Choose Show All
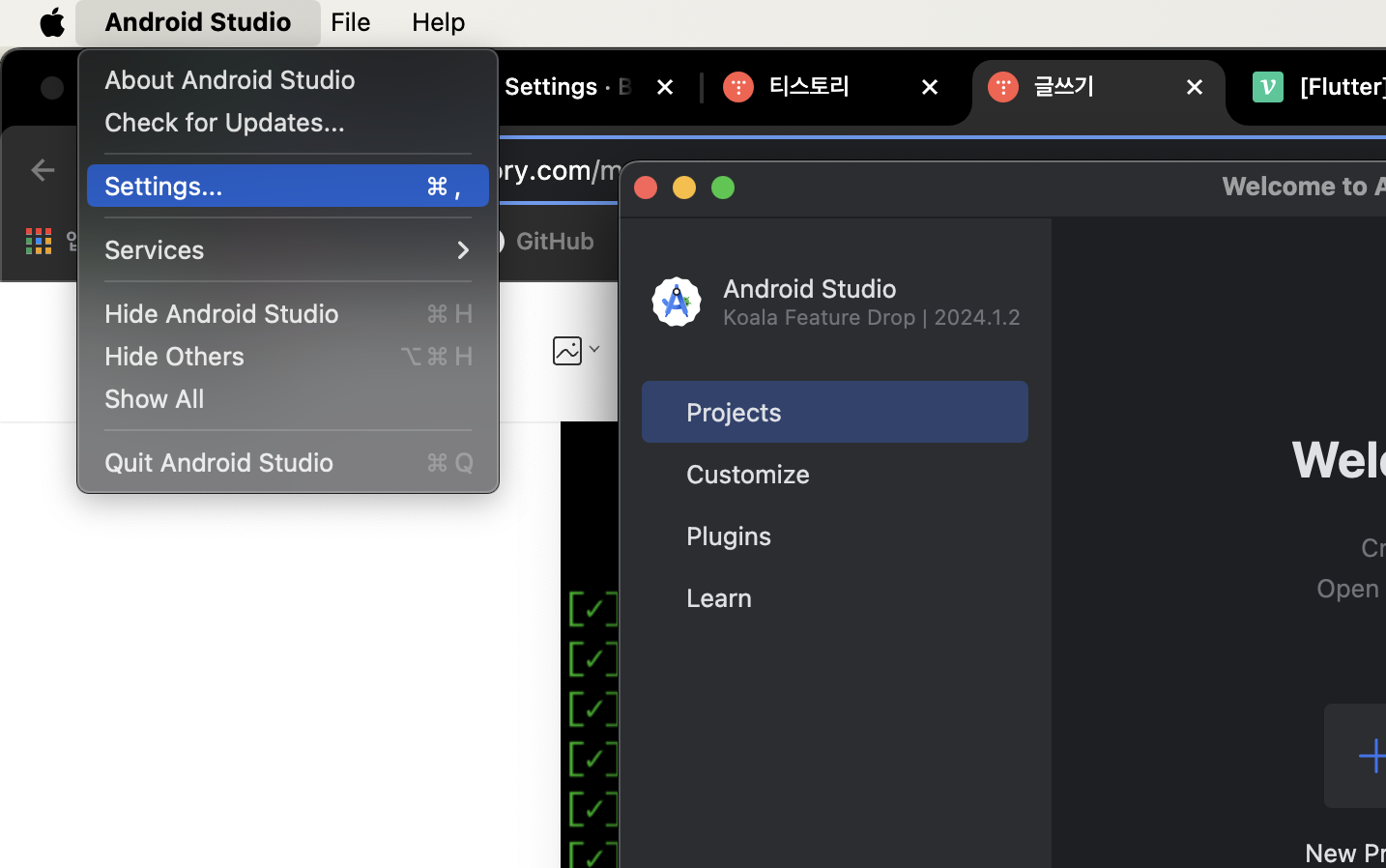 pyautogui.click(x=288, y=398)
